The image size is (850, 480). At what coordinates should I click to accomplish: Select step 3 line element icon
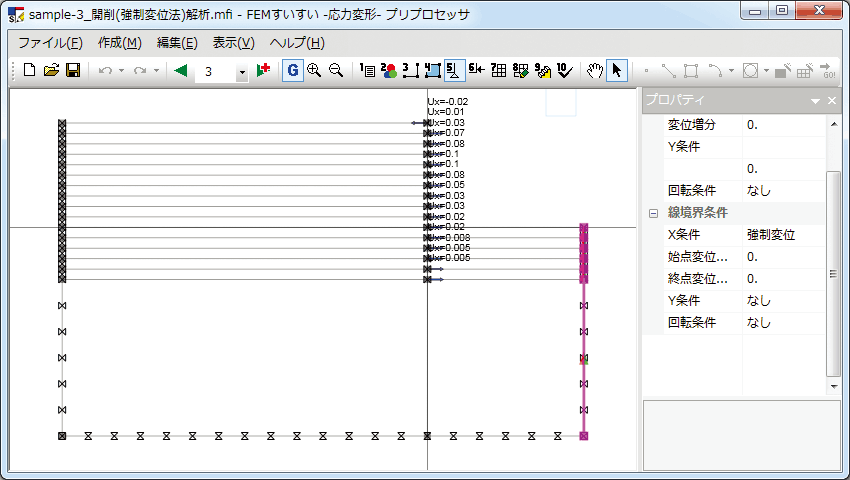click(411, 71)
